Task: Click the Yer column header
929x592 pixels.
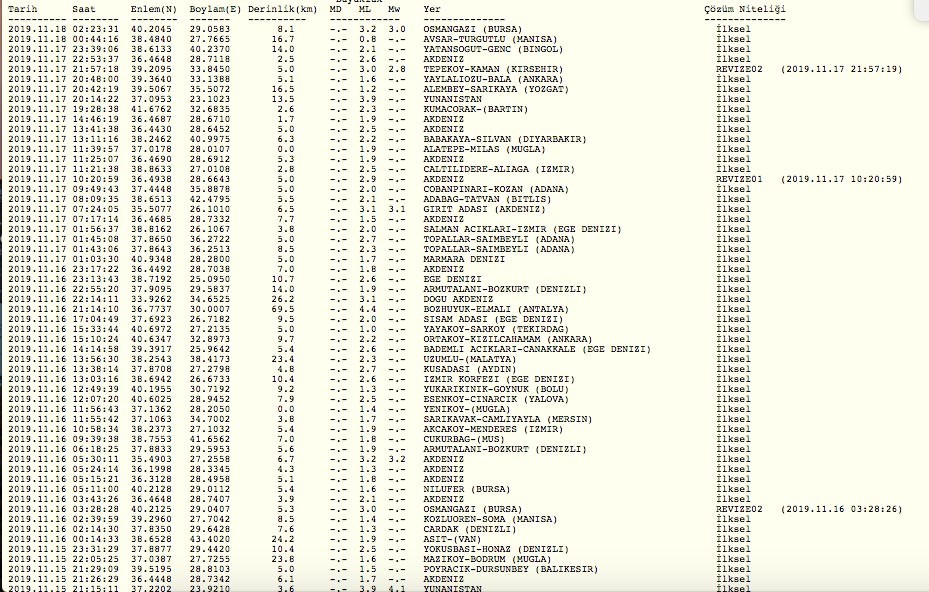Action: pyautogui.click(x=432, y=9)
